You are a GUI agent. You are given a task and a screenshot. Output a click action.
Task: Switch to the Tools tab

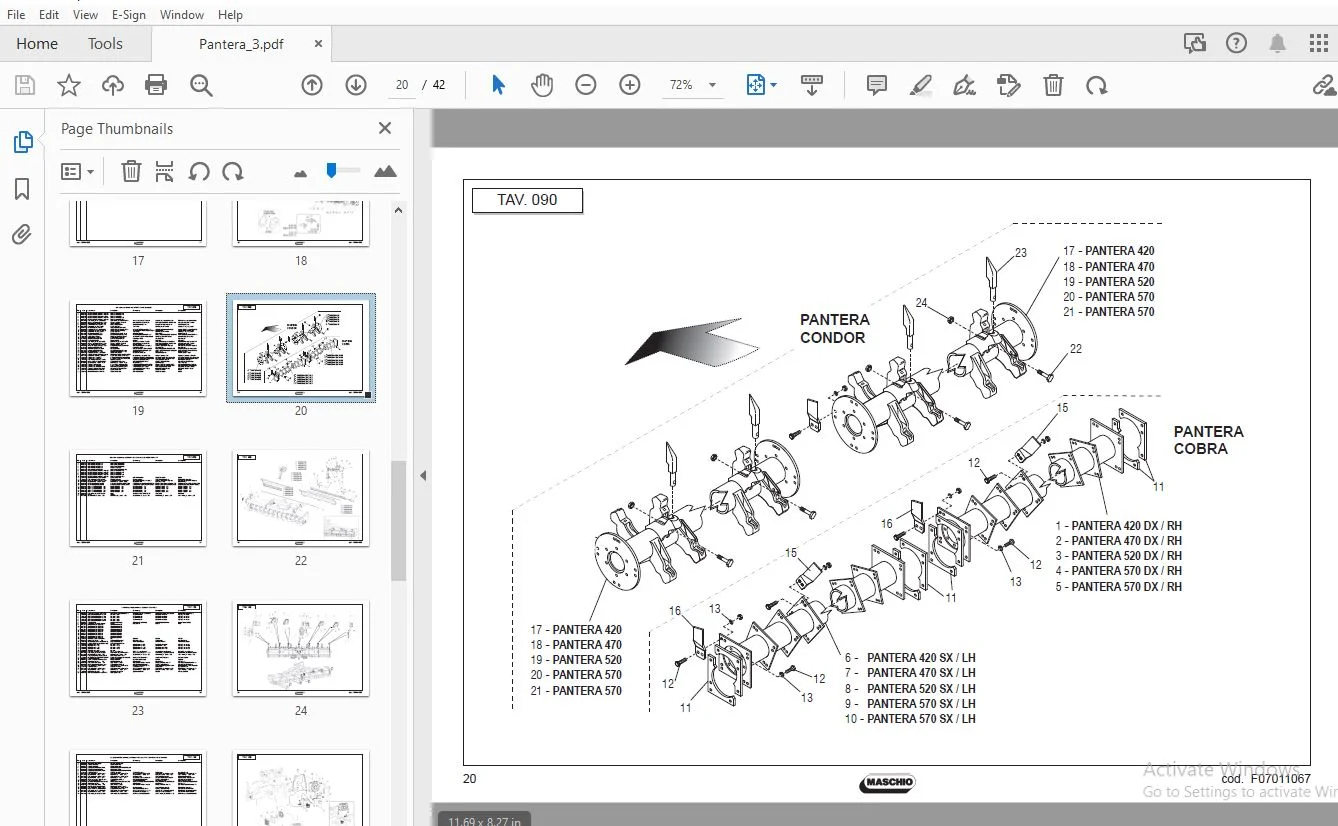[x=105, y=44]
